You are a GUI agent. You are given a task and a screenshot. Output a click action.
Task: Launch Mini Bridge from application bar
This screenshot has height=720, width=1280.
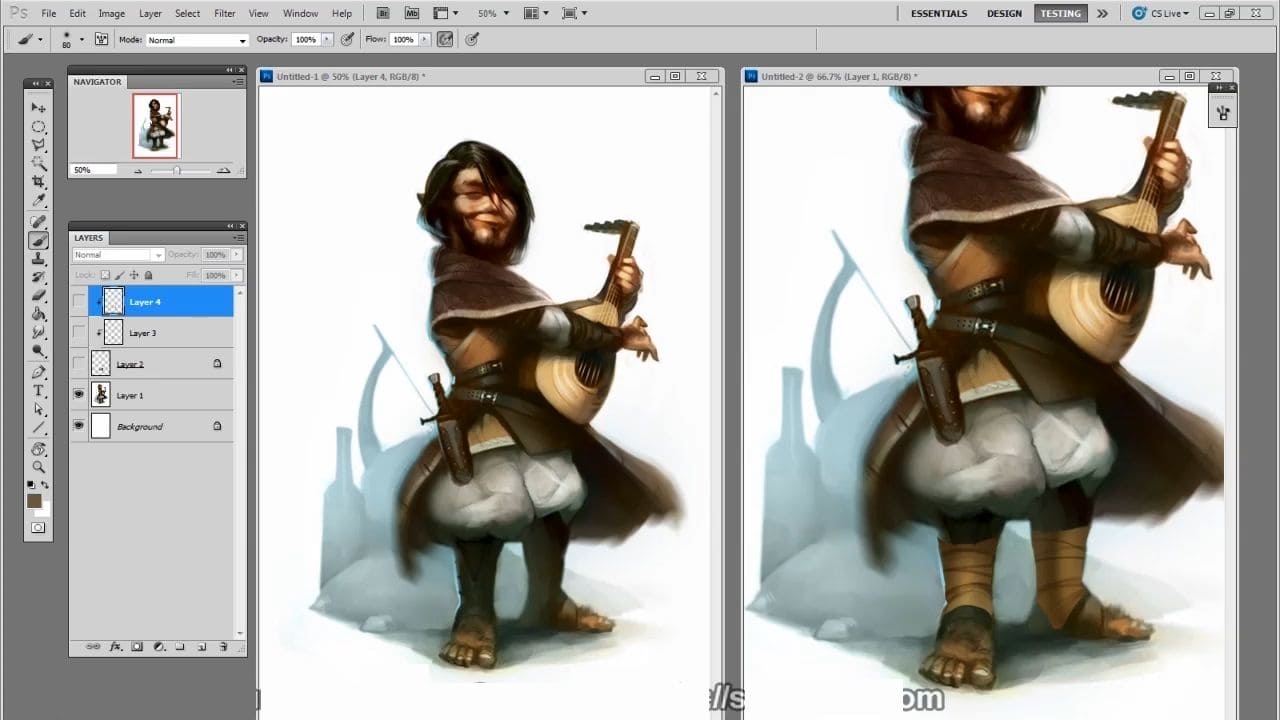point(412,13)
